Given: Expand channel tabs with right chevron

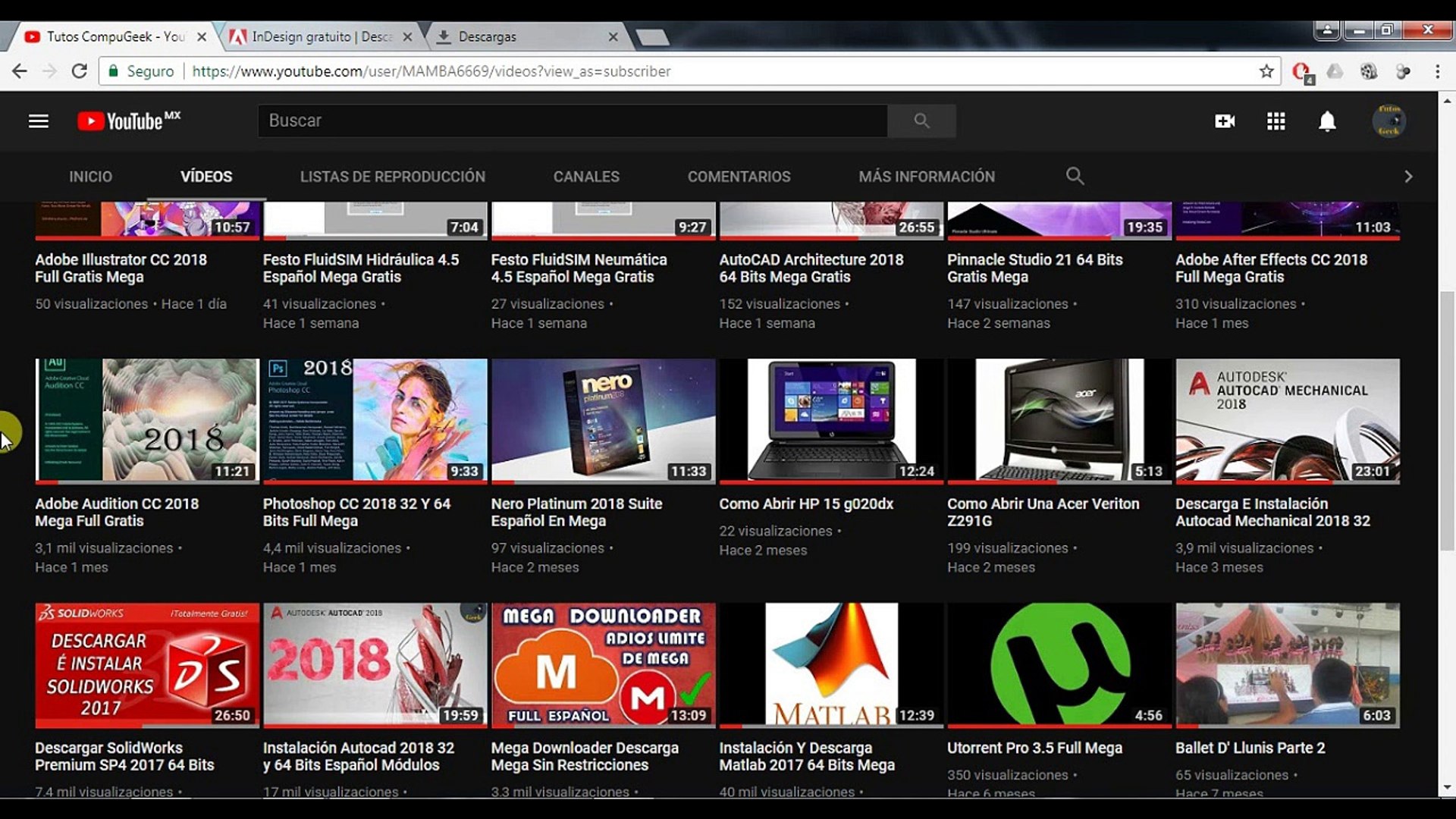Looking at the screenshot, I should pyautogui.click(x=1408, y=177).
